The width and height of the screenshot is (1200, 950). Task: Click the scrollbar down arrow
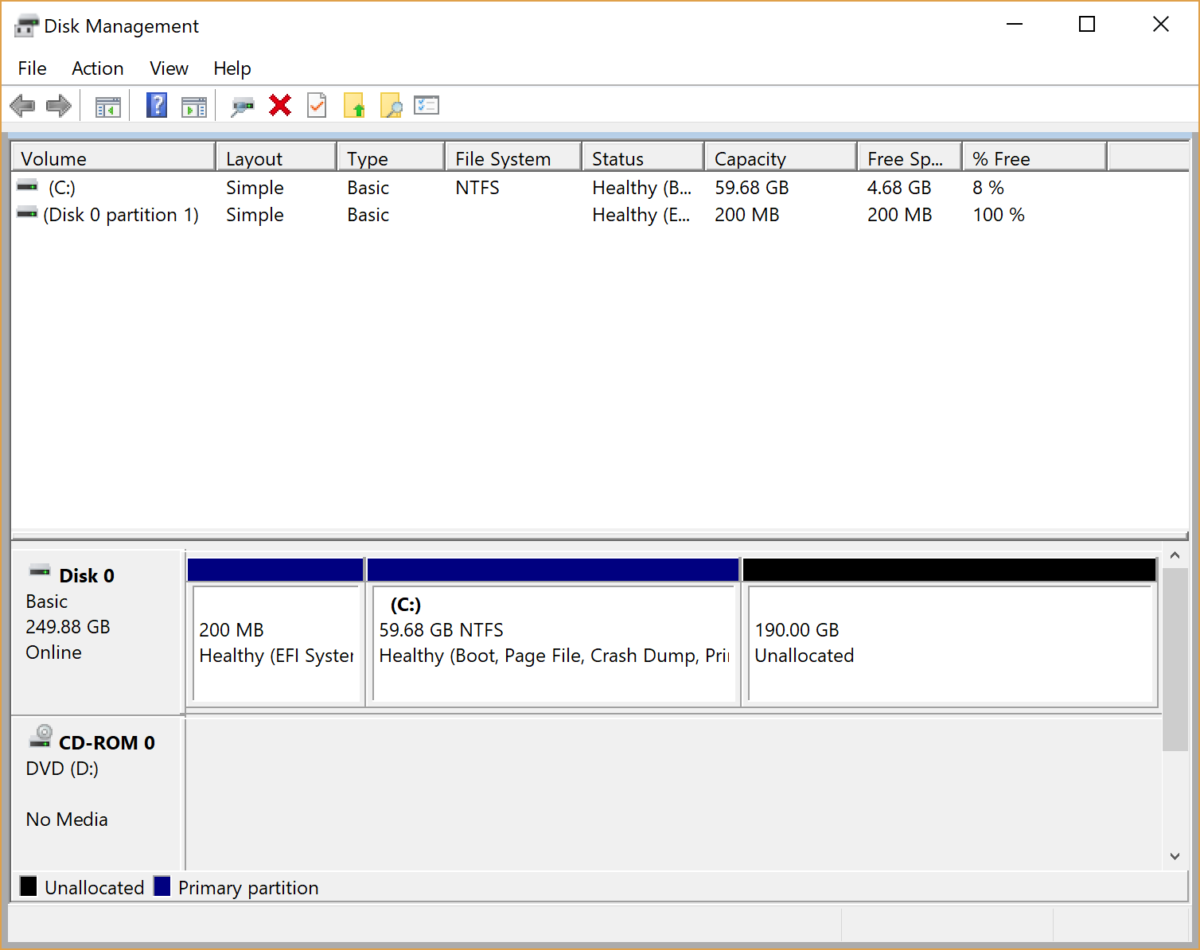[1174, 856]
